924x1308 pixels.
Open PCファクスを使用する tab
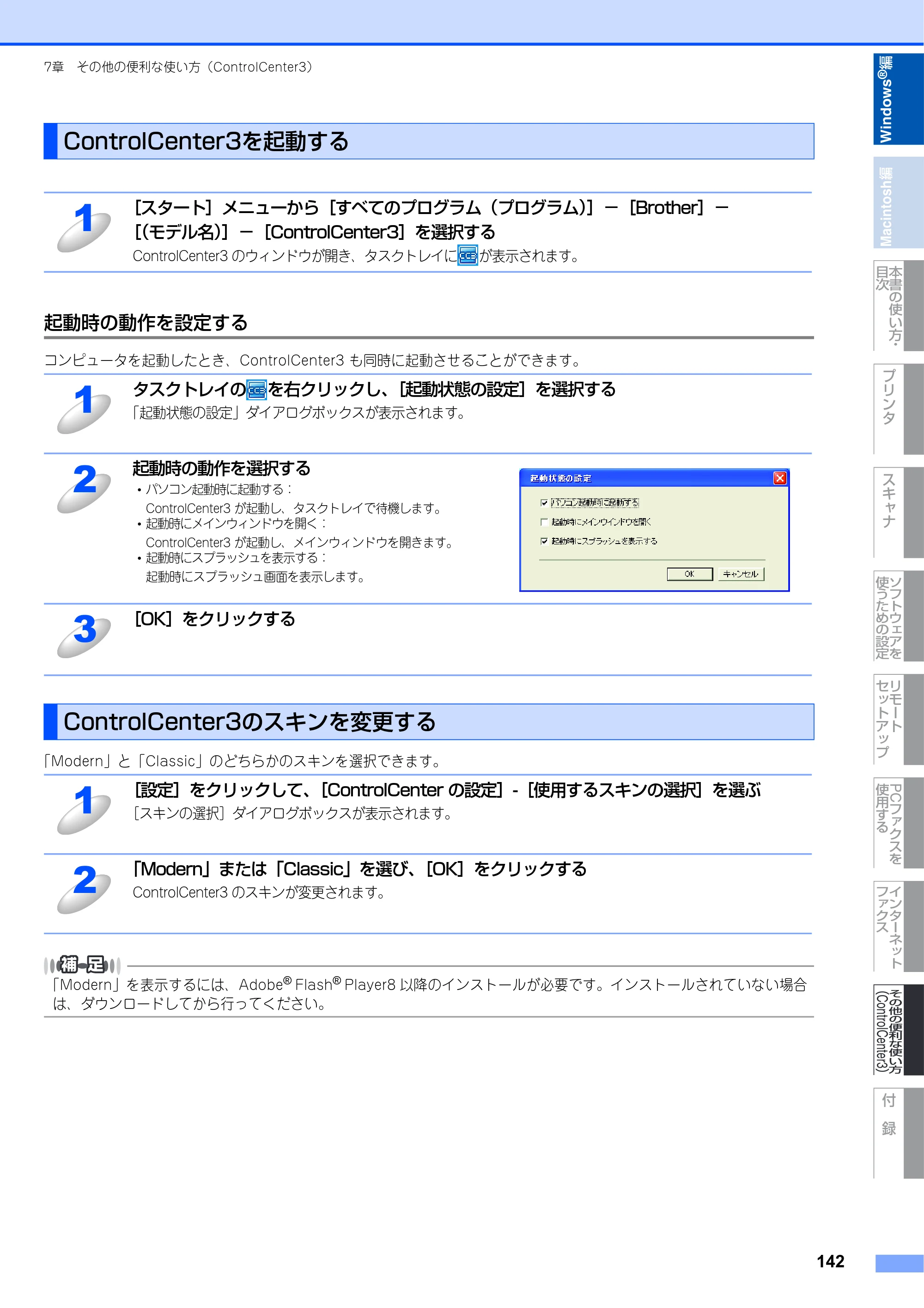pyautogui.click(x=898, y=823)
